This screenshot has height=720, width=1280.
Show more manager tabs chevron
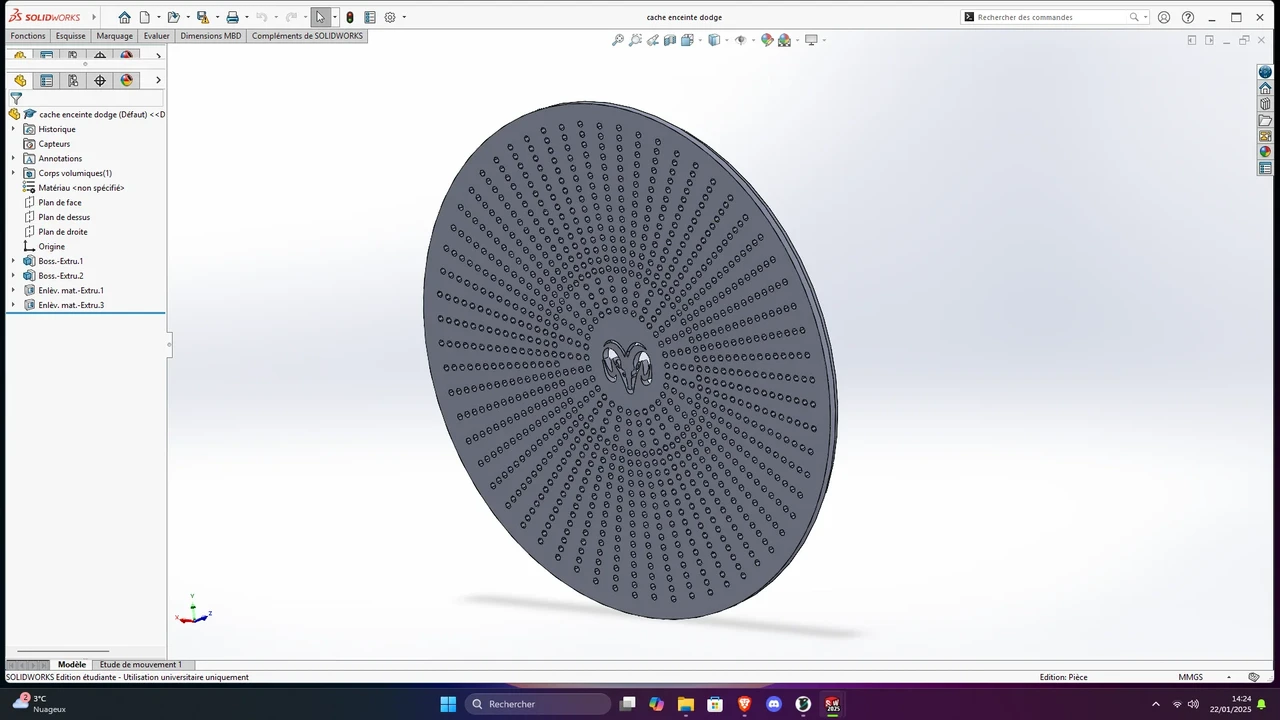click(158, 80)
